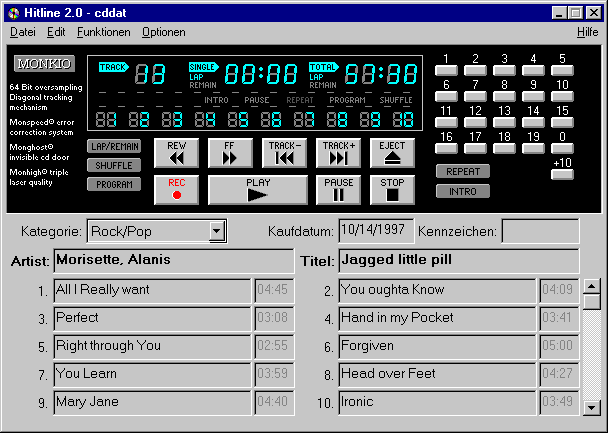Select track number 2 on keypad

(475, 70)
